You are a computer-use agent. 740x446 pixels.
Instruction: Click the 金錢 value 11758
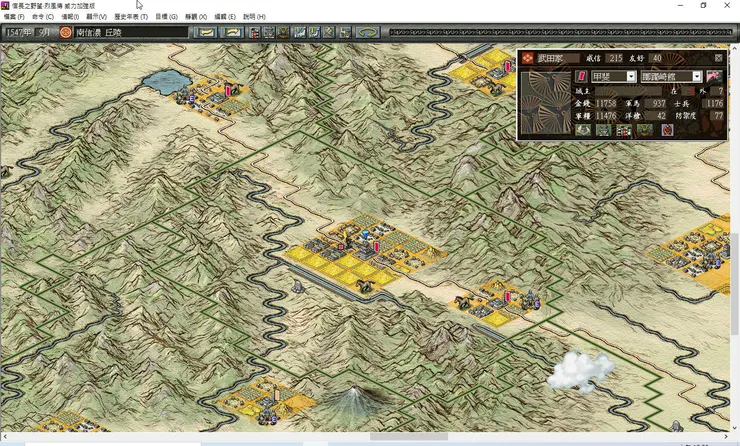point(605,103)
